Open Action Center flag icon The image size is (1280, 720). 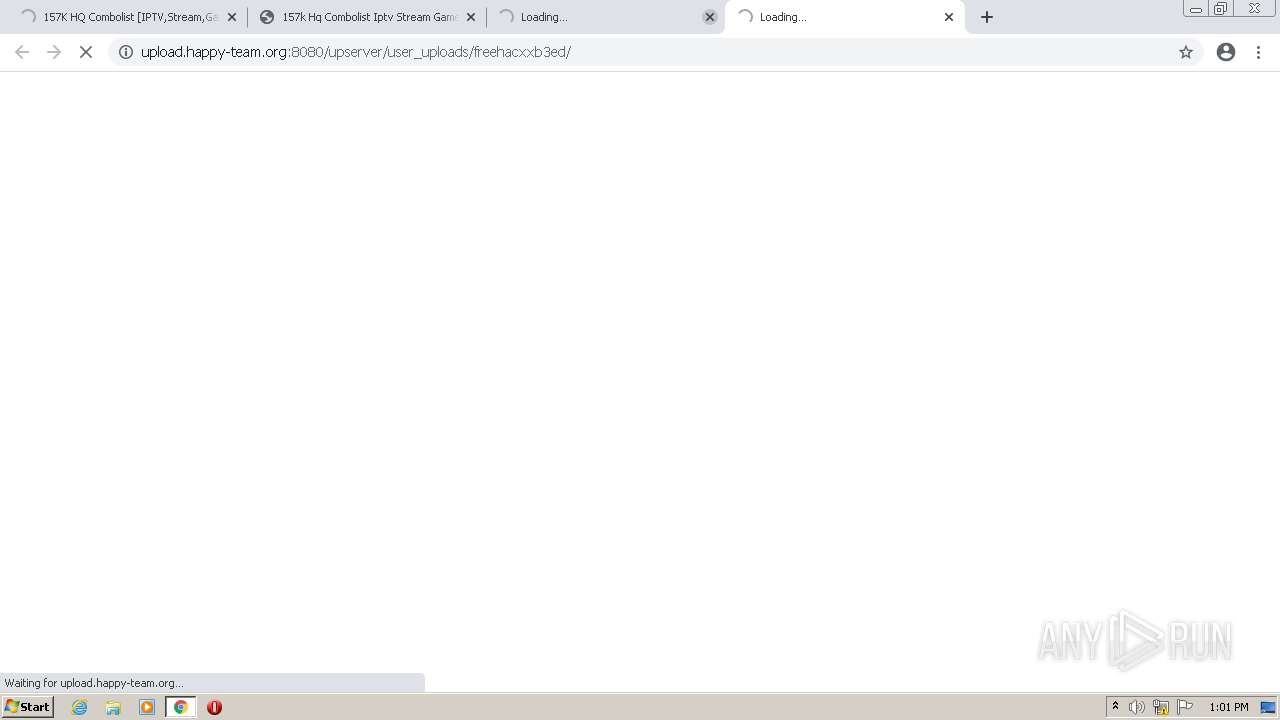1185,707
